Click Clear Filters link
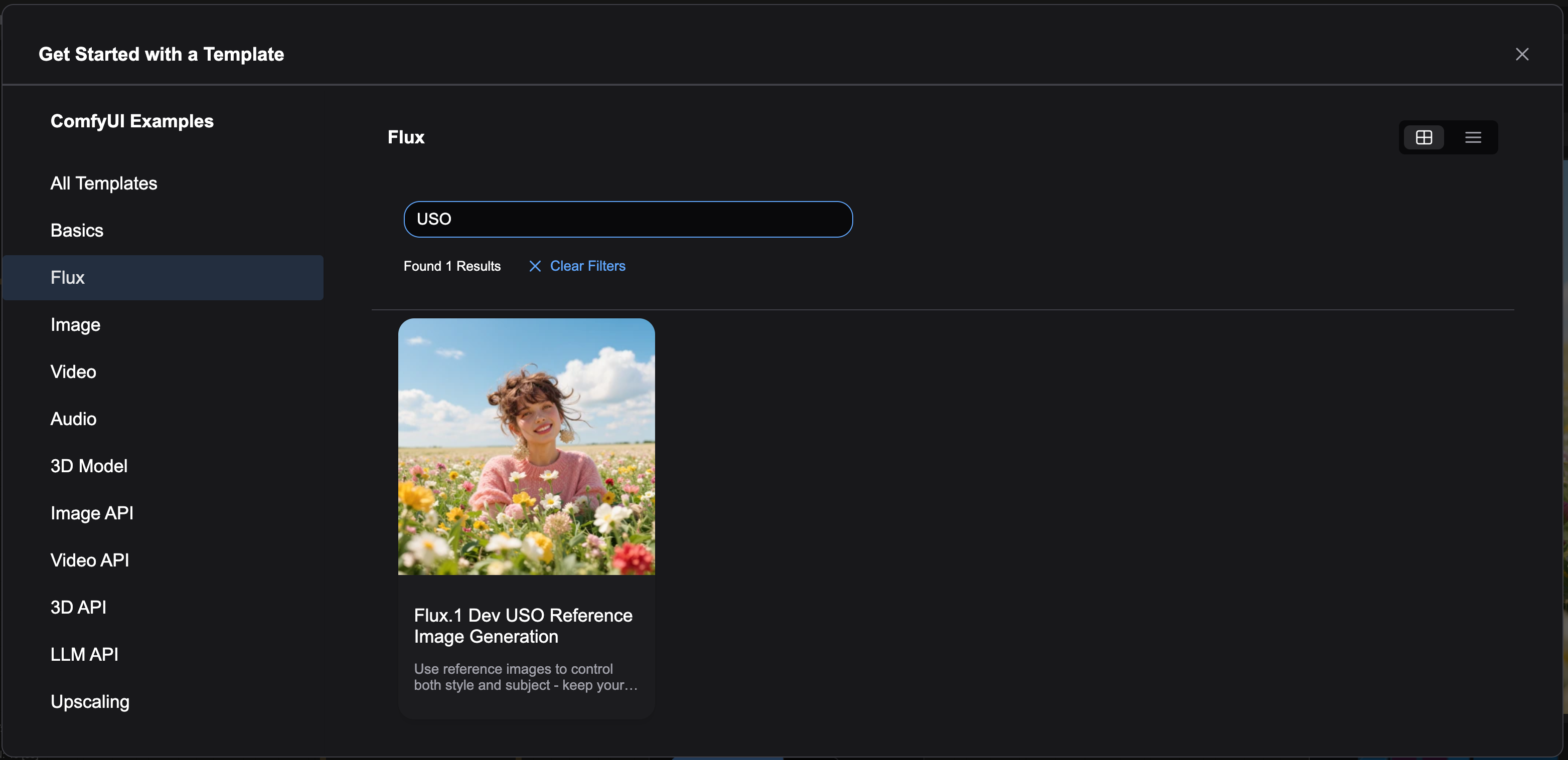 tap(587, 266)
